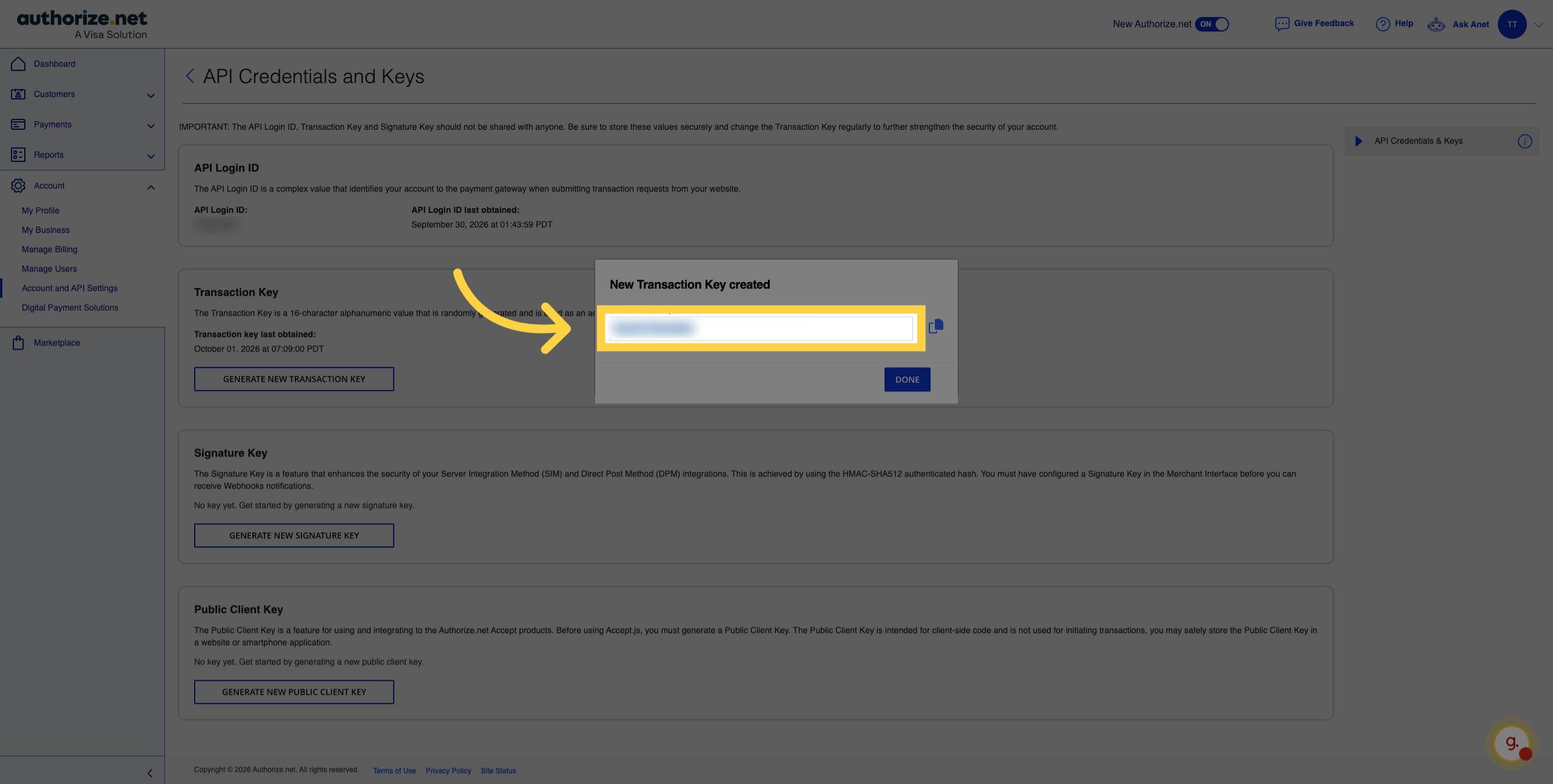Click the Grammarly floating widget icon
This screenshot has width=1553, height=784.
point(1512,743)
